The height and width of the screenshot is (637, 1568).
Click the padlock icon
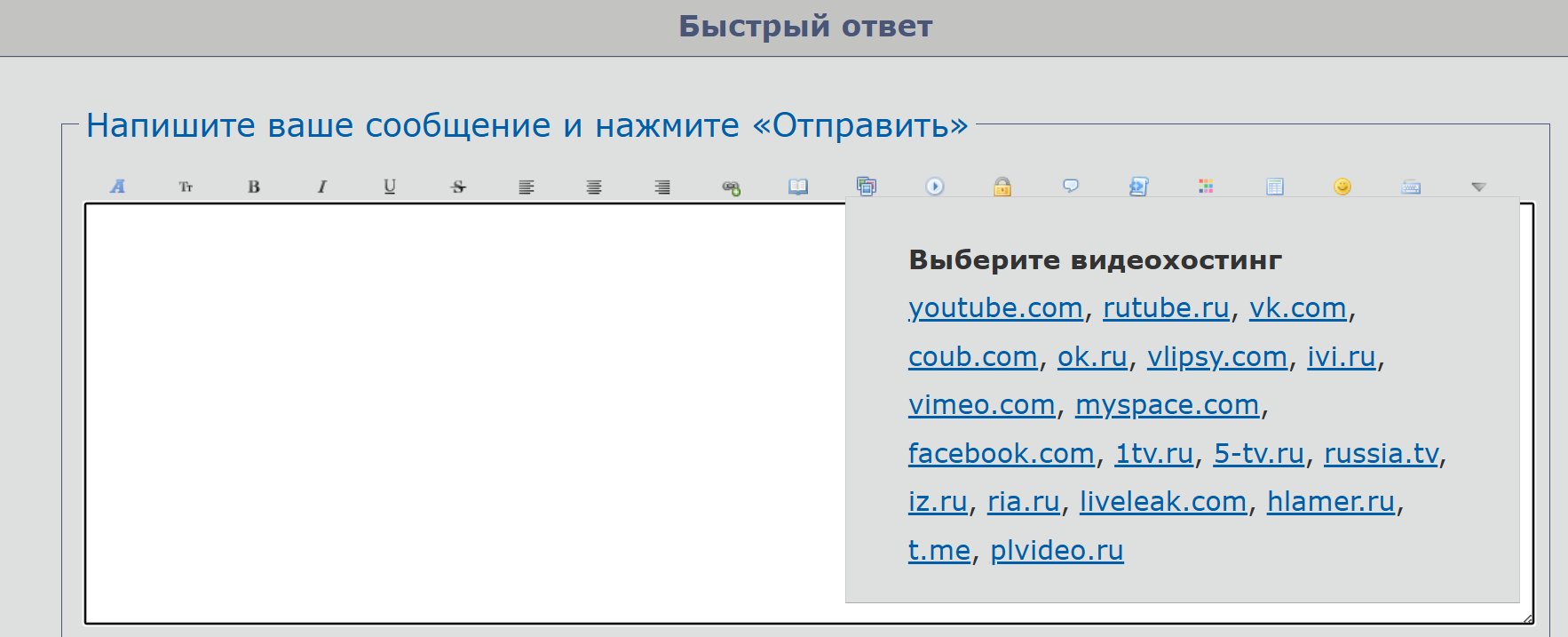[1002, 187]
